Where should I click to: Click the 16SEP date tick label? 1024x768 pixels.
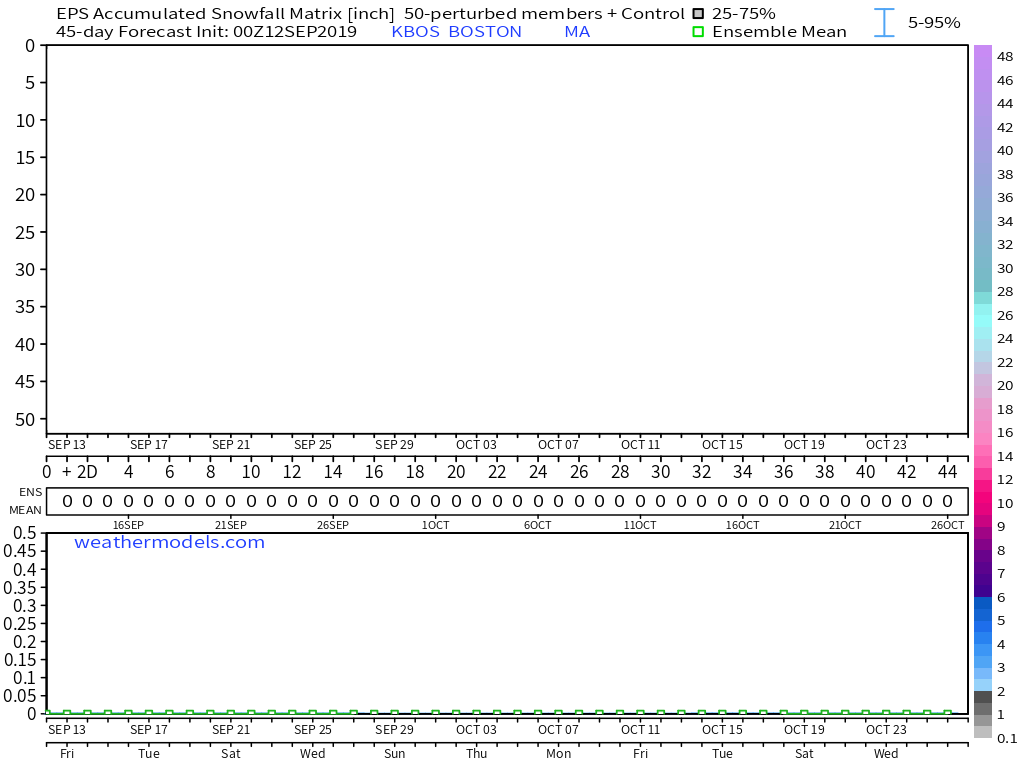(x=128, y=525)
